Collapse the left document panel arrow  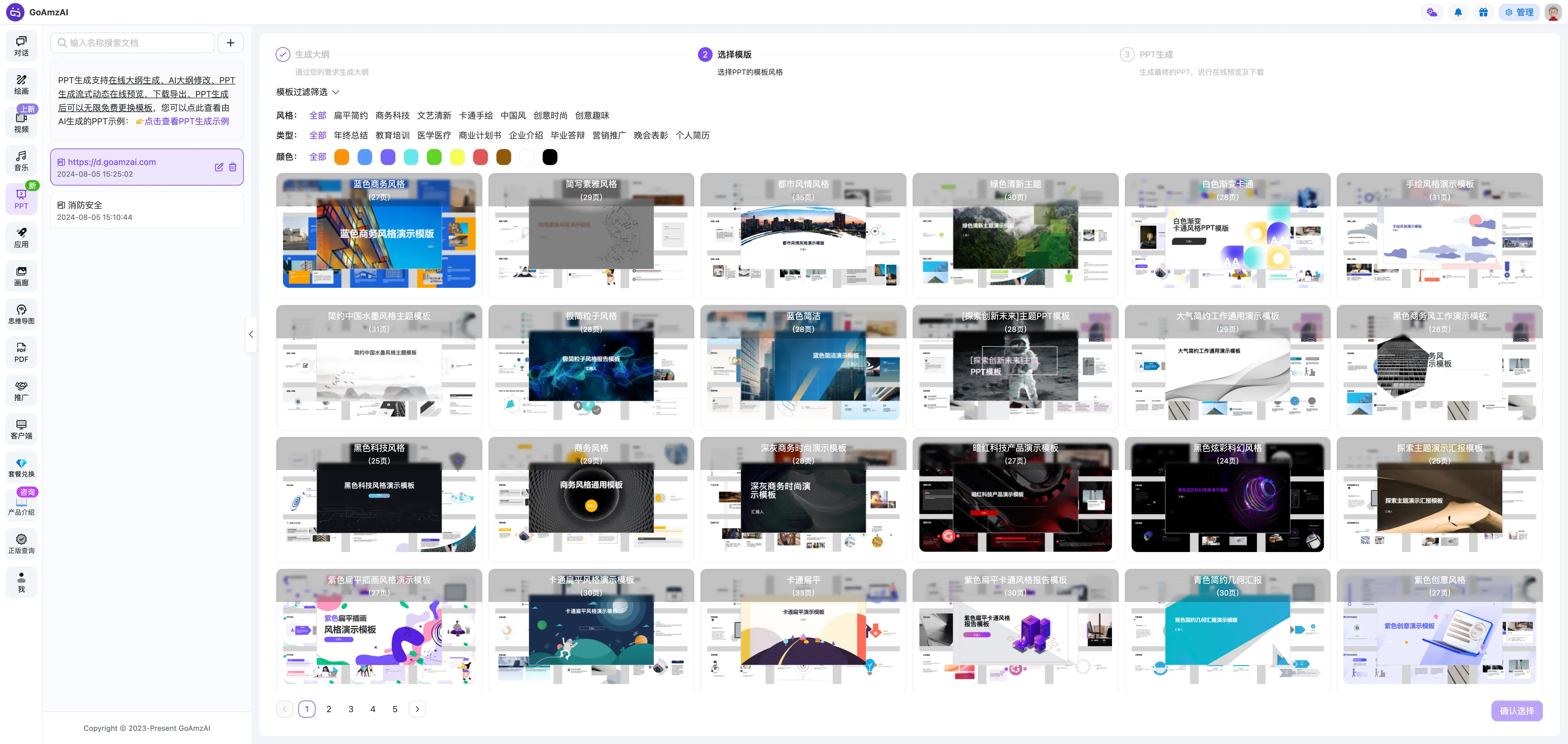point(251,335)
